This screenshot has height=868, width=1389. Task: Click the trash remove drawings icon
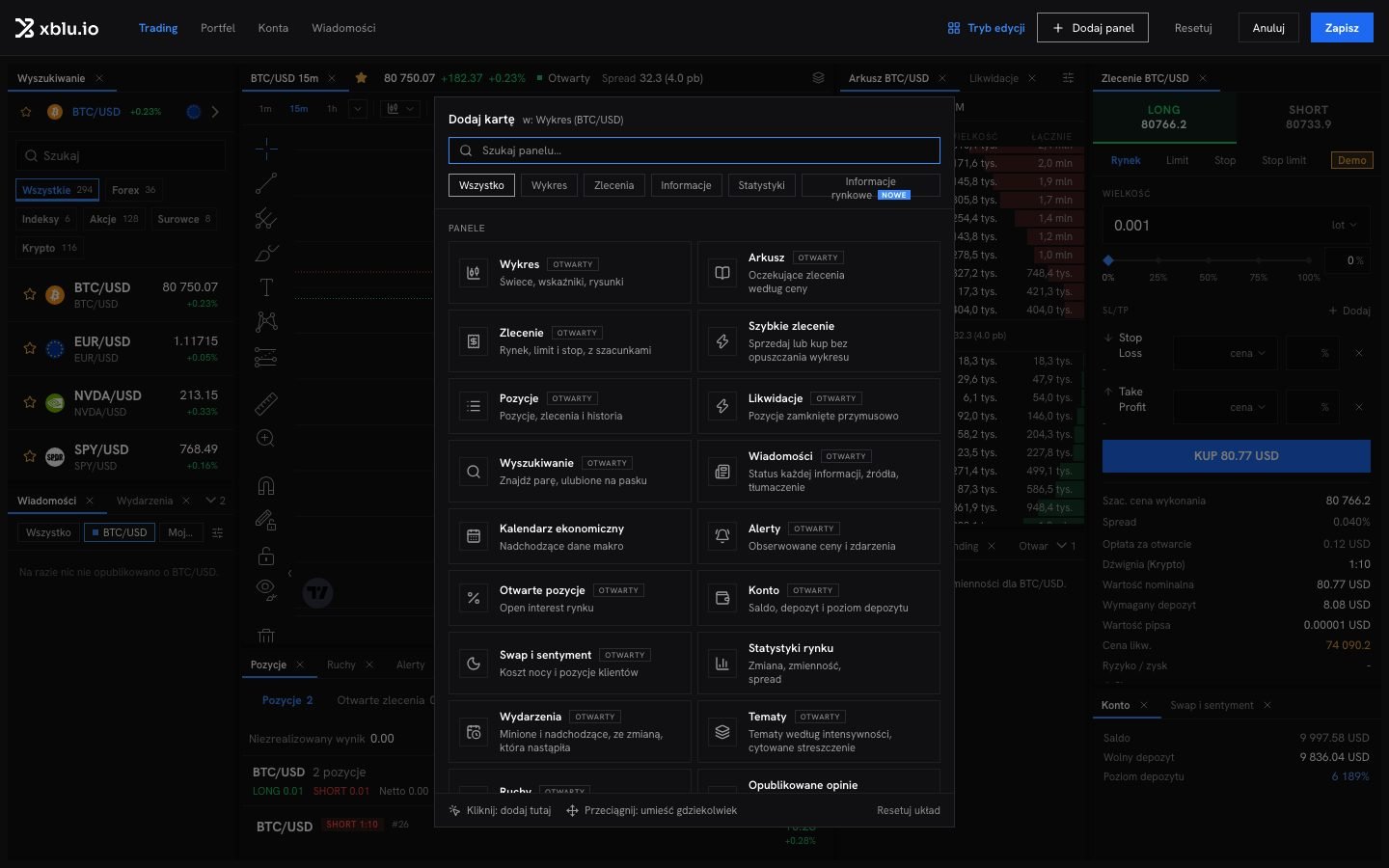coord(266,636)
